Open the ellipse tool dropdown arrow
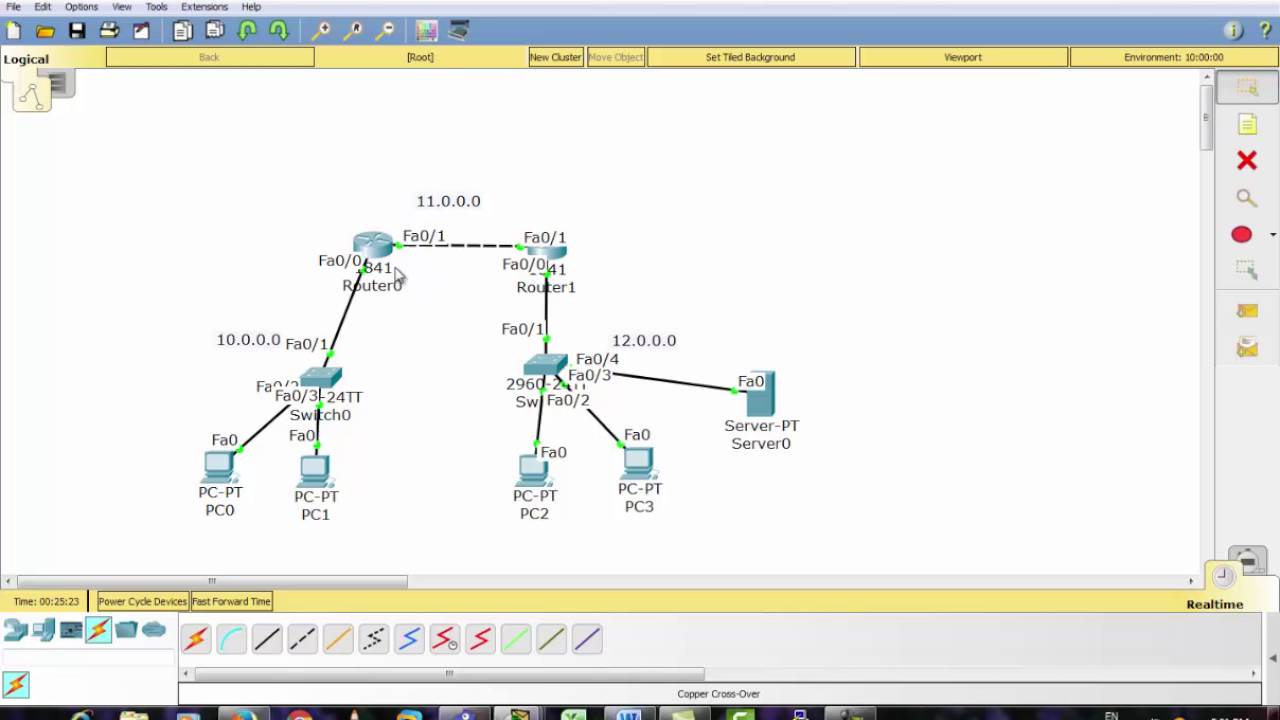 tap(1272, 235)
